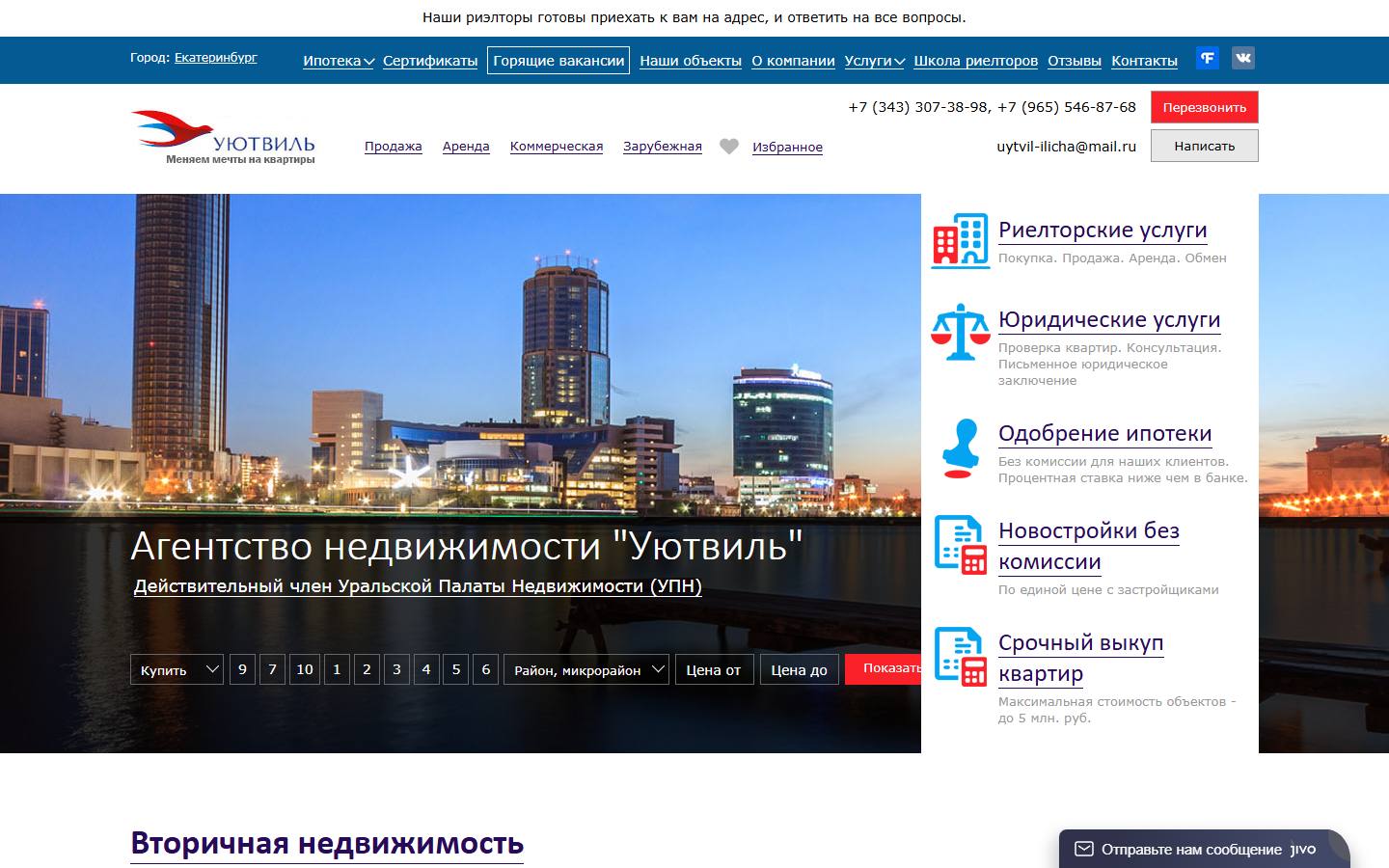Viewport: 1389px width, 868px height.
Task: Open the О компании menu item
Action: 793,61
